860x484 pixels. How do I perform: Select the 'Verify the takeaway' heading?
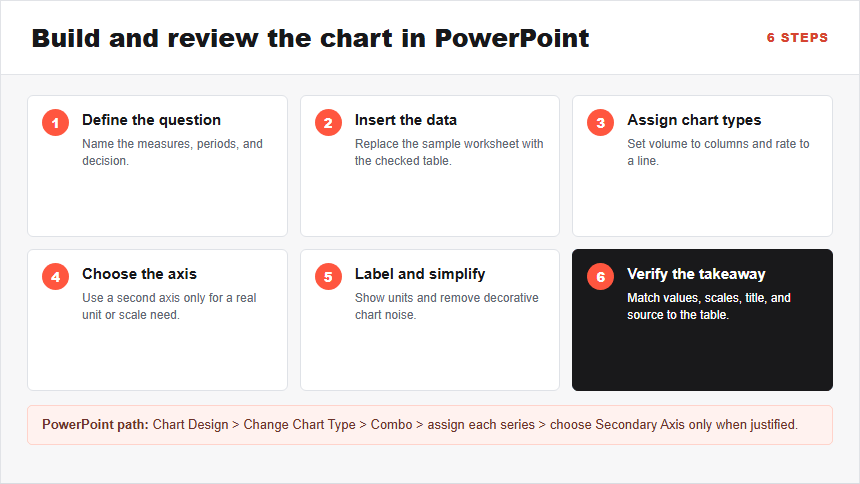point(696,274)
